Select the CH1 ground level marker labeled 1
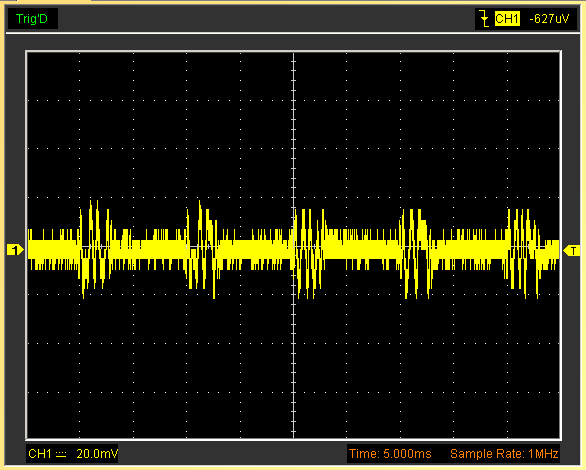 coord(15,250)
